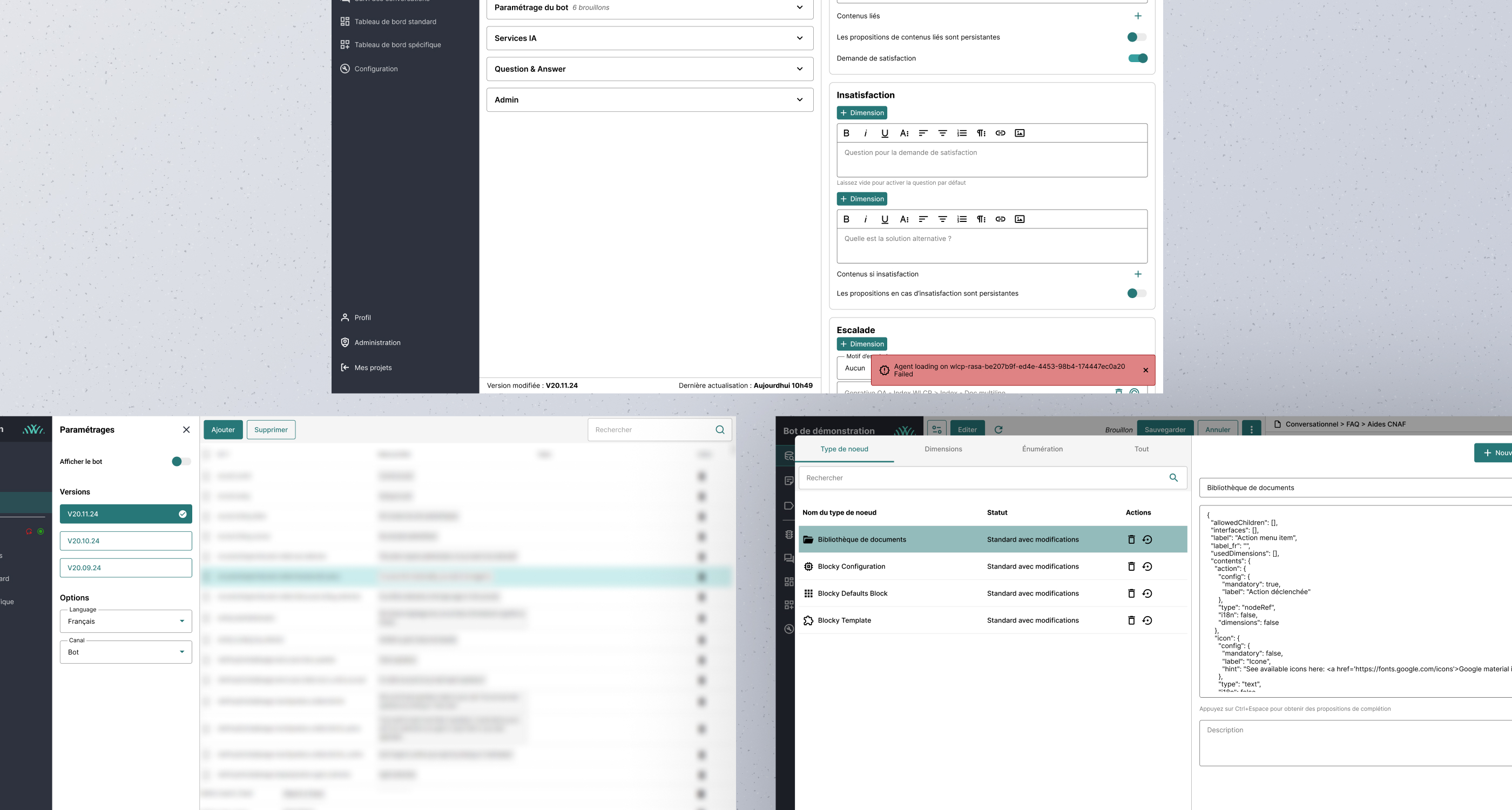The height and width of the screenshot is (810, 1512).
Task: Align left in the alternative solution editor
Action: 923,219
